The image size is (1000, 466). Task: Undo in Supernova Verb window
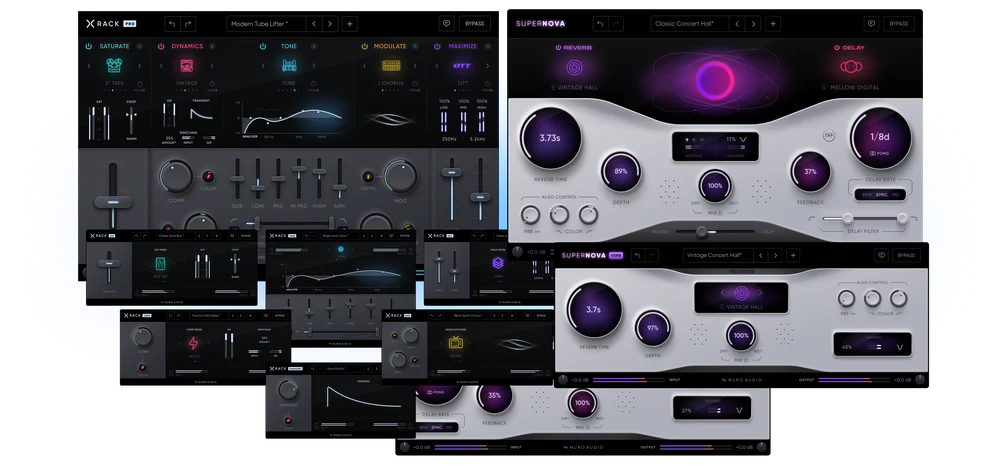(x=637, y=255)
